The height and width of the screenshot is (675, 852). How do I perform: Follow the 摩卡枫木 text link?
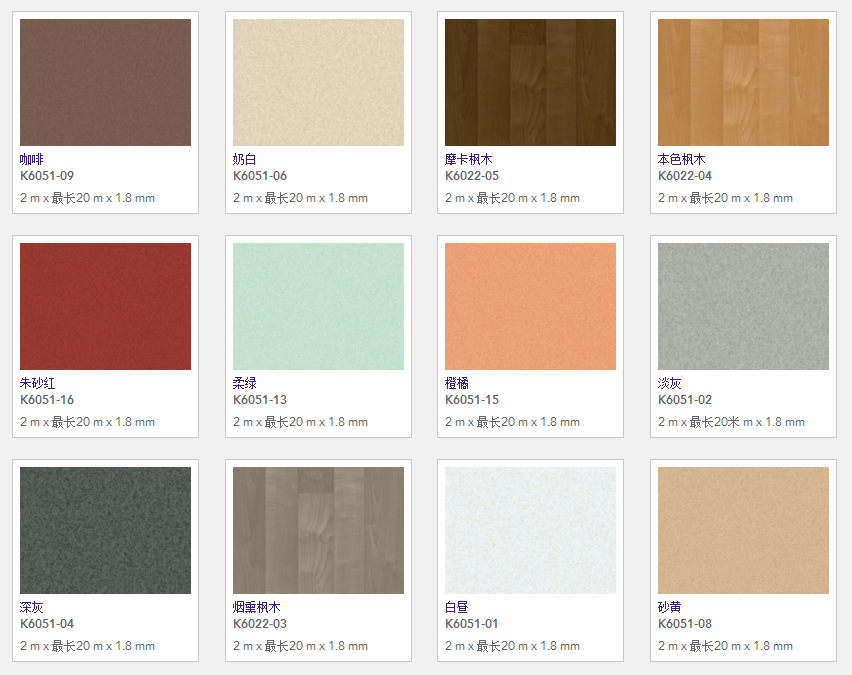point(469,159)
